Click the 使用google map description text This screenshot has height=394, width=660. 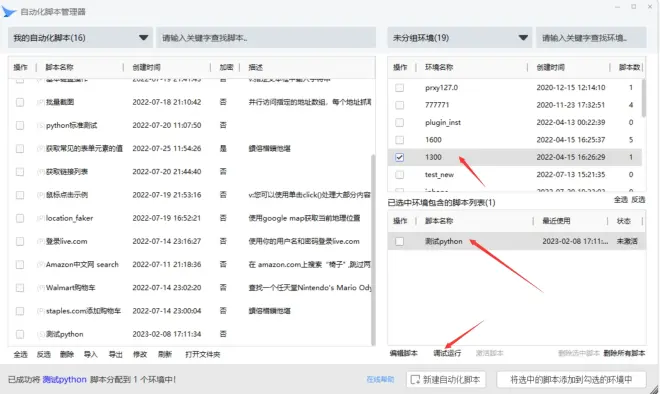pyautogui.click(x=304, y=218)
